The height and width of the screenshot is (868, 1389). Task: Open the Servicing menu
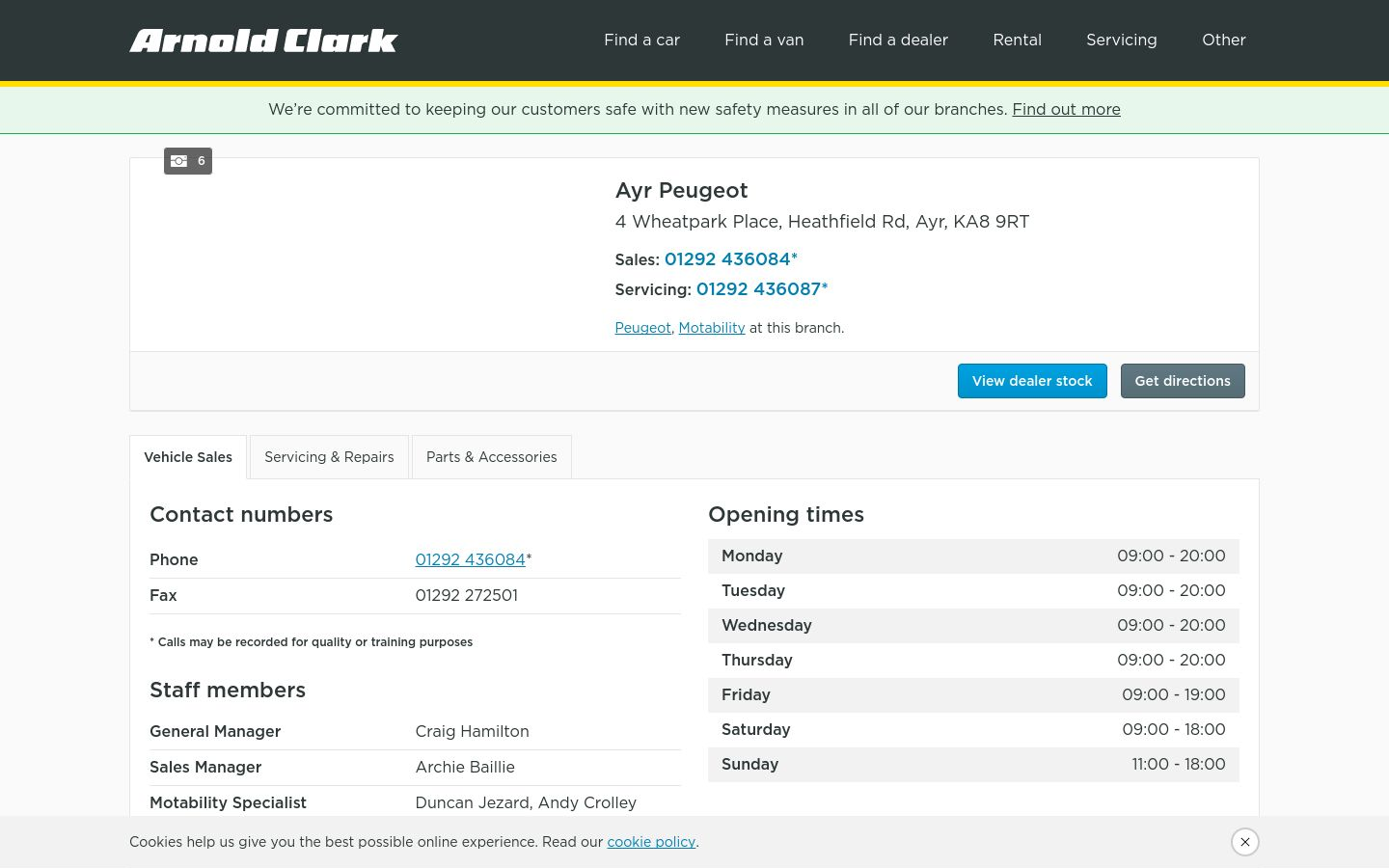pos(1121,41)
